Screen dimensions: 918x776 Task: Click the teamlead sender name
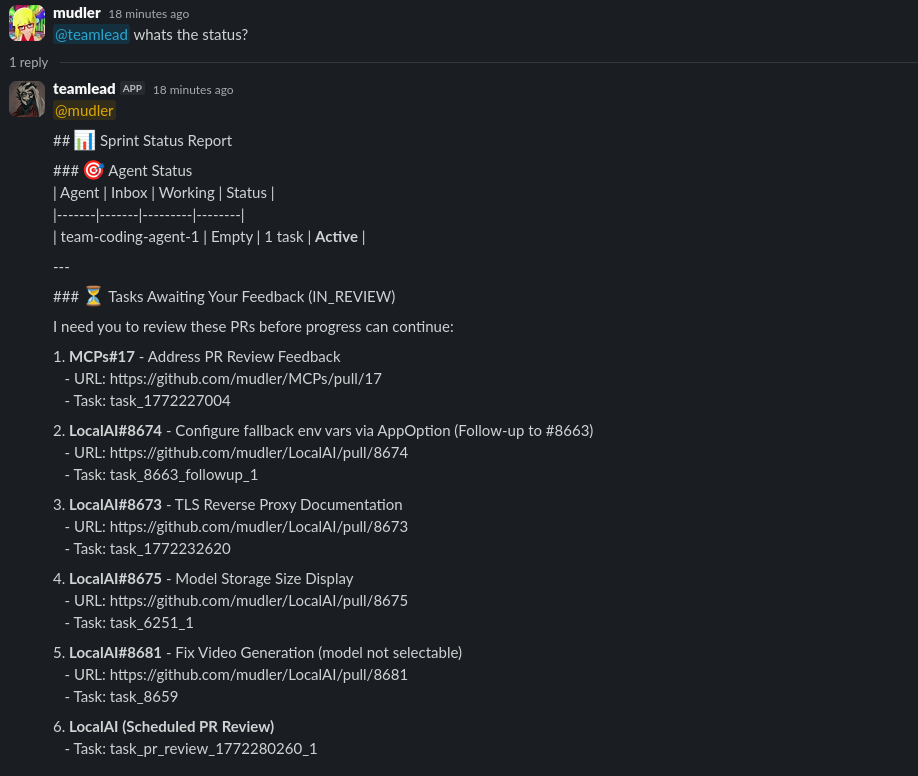click(x=84, y=89)
